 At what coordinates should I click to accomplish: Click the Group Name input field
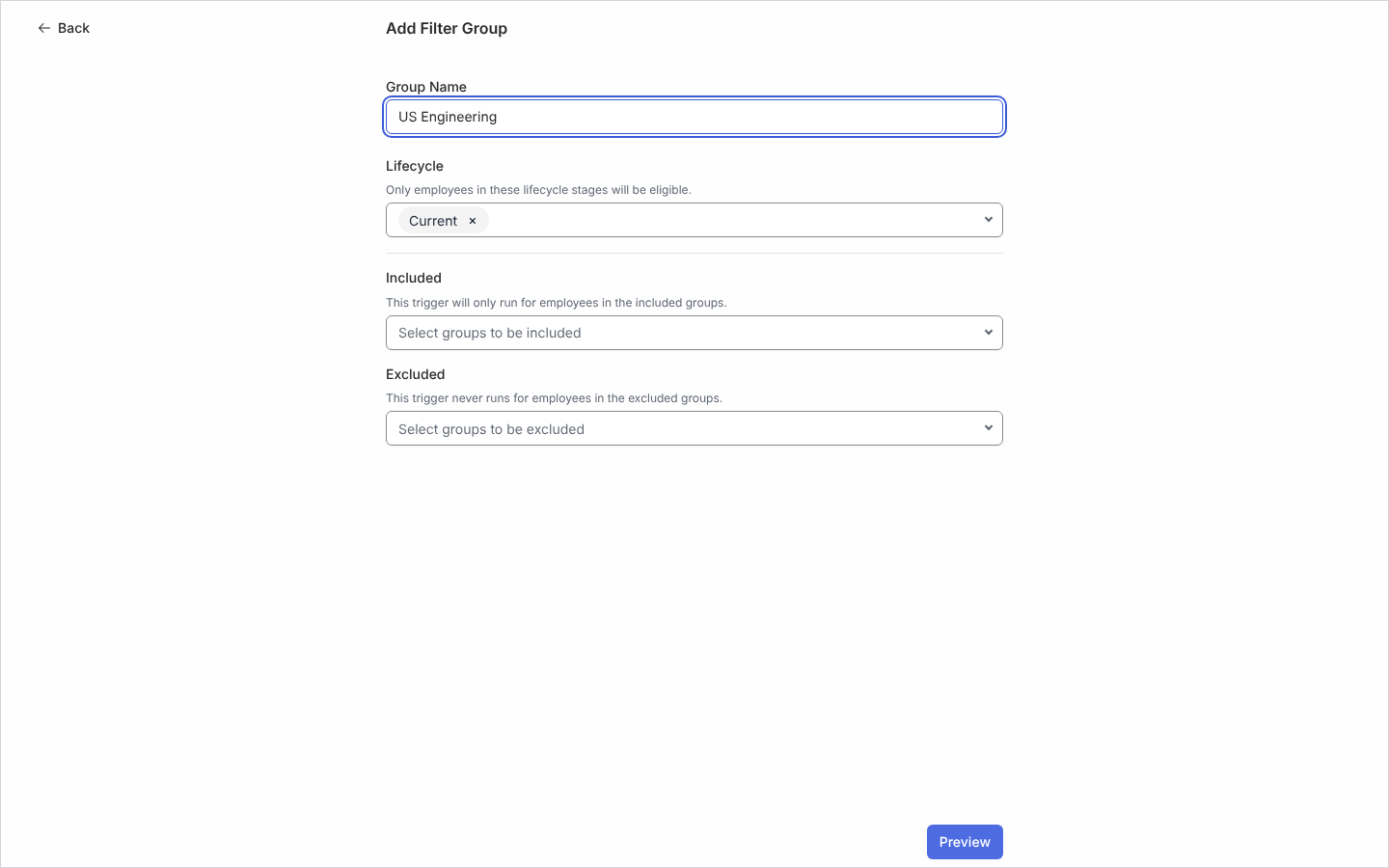coord(694,117)
